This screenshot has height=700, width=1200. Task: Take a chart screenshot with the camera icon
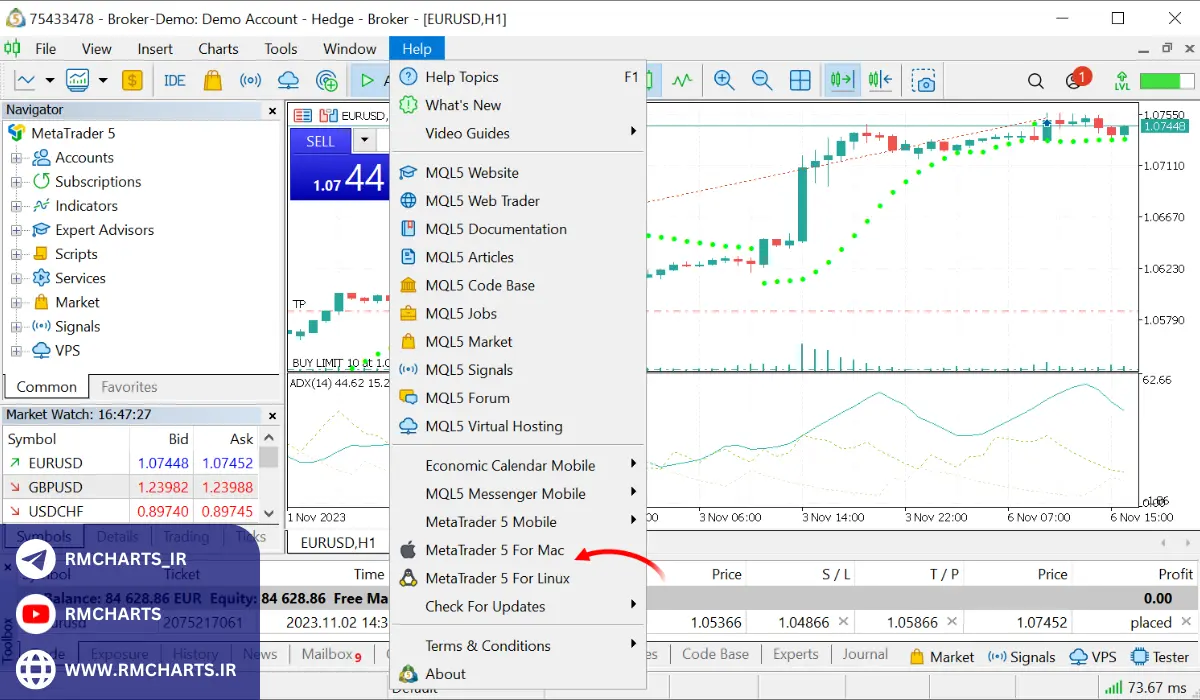pyautogui.click(x=923, y=81)
